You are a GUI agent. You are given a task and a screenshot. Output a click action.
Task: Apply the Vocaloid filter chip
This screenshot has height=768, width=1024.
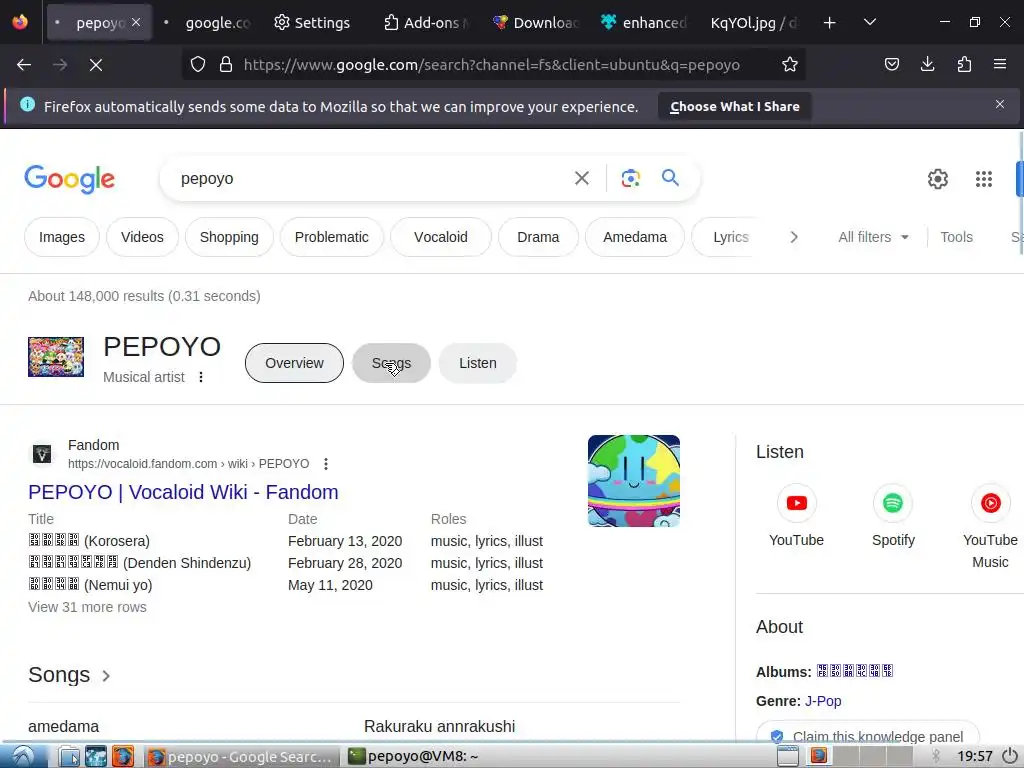(x=441, y=237)
